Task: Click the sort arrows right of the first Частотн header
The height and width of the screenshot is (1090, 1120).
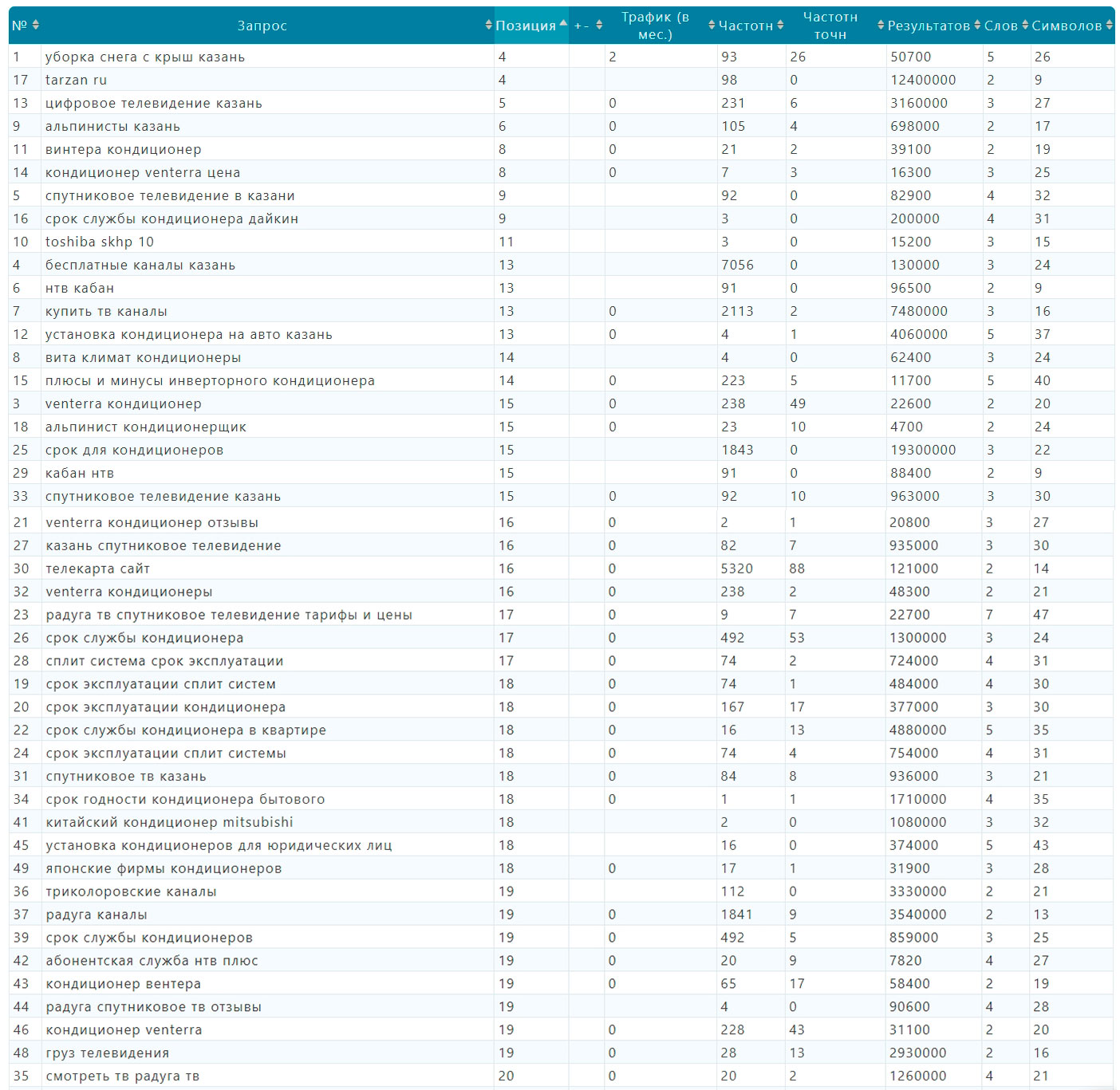Action: 780,26
